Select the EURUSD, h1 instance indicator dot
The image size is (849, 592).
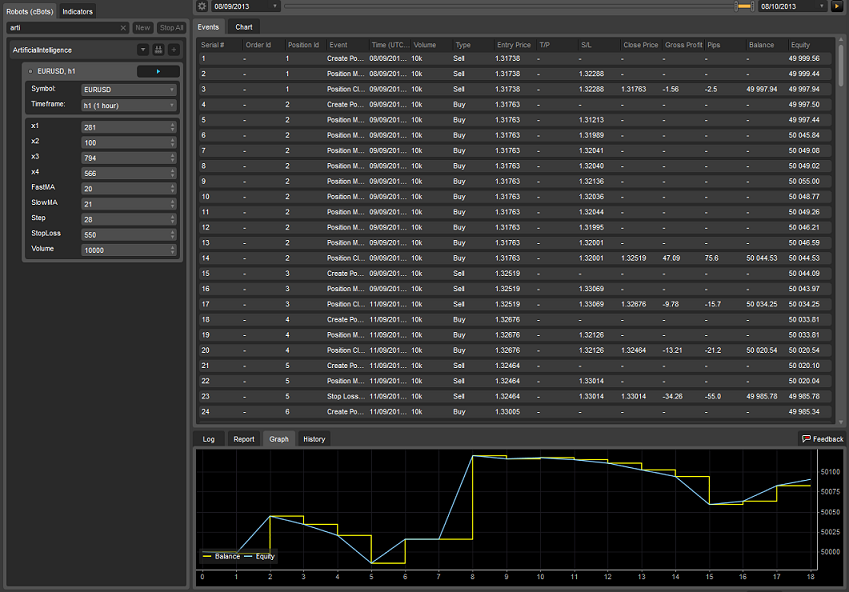(30, 71)
